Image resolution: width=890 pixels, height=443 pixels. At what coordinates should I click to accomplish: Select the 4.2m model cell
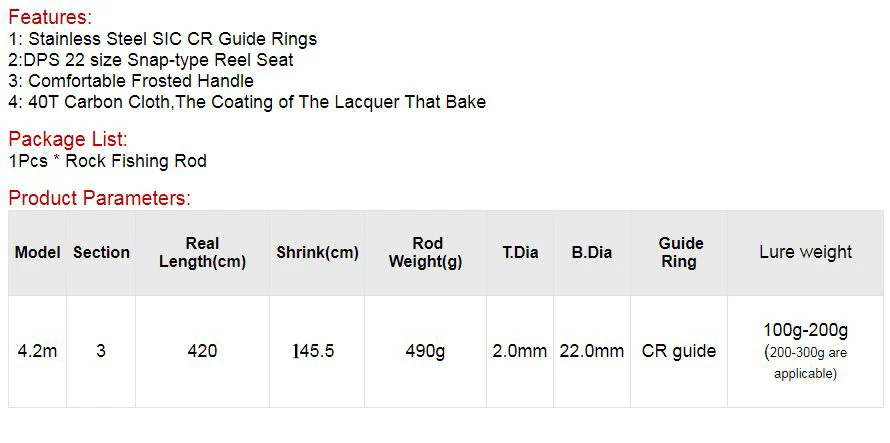click(x=37, y=351)
